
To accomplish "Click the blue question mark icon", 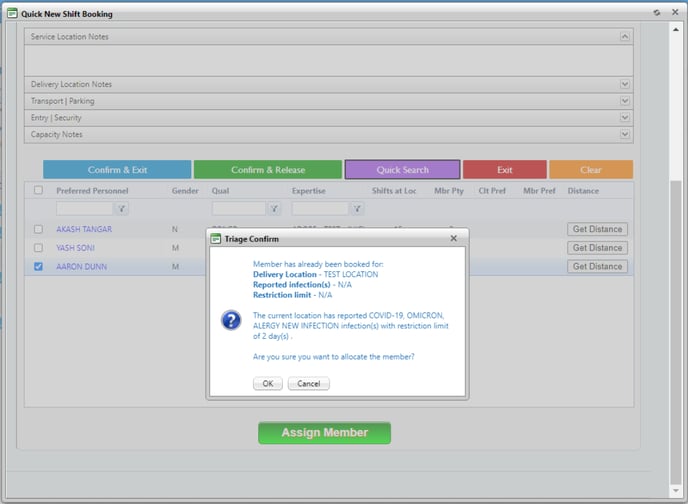I will (230, 320).
